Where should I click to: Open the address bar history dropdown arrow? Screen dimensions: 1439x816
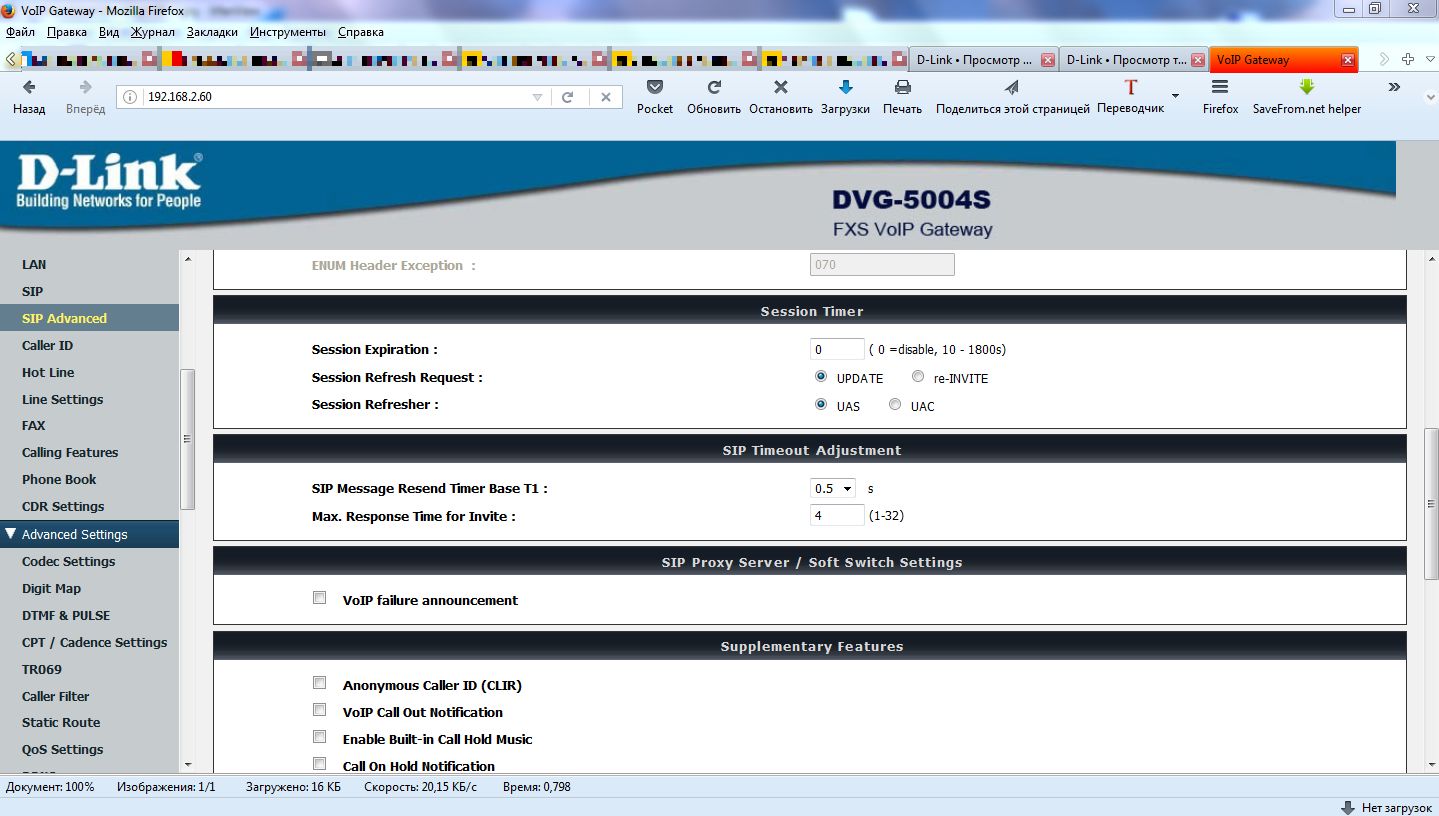537,97
